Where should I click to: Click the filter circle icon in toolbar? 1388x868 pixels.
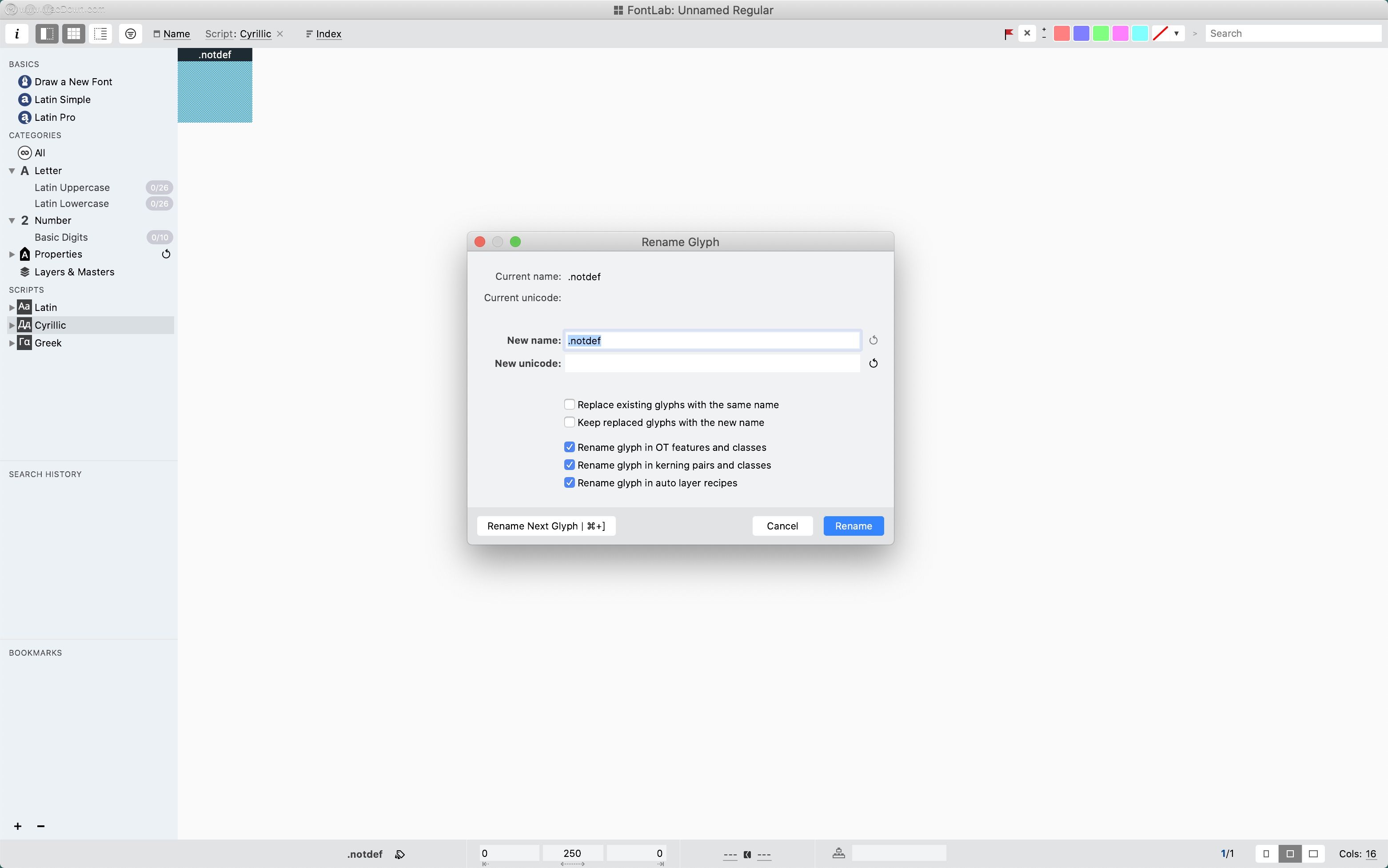click(x=130, y=33)
